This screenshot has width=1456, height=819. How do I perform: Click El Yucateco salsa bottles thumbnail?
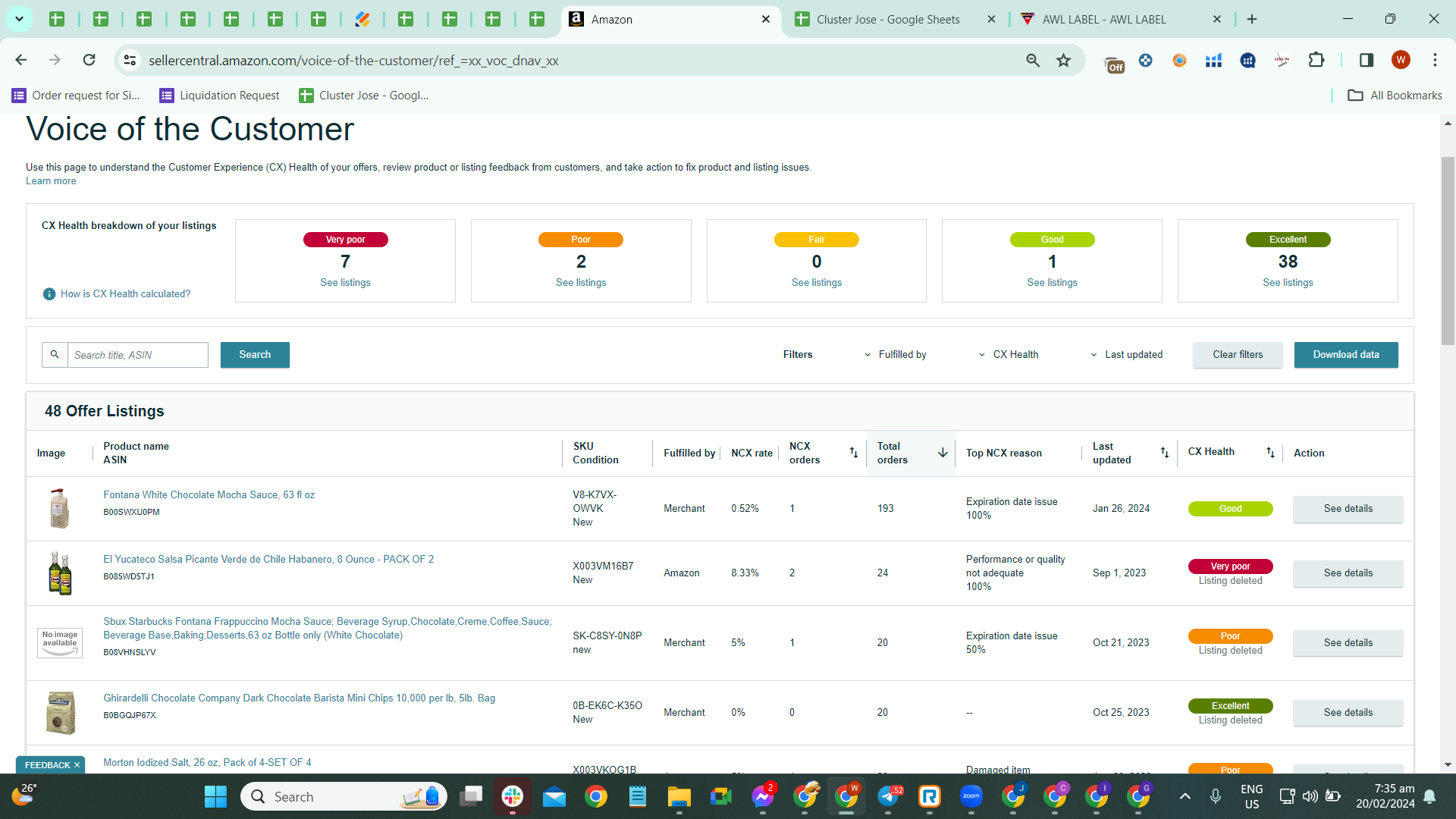click(60, 573)
